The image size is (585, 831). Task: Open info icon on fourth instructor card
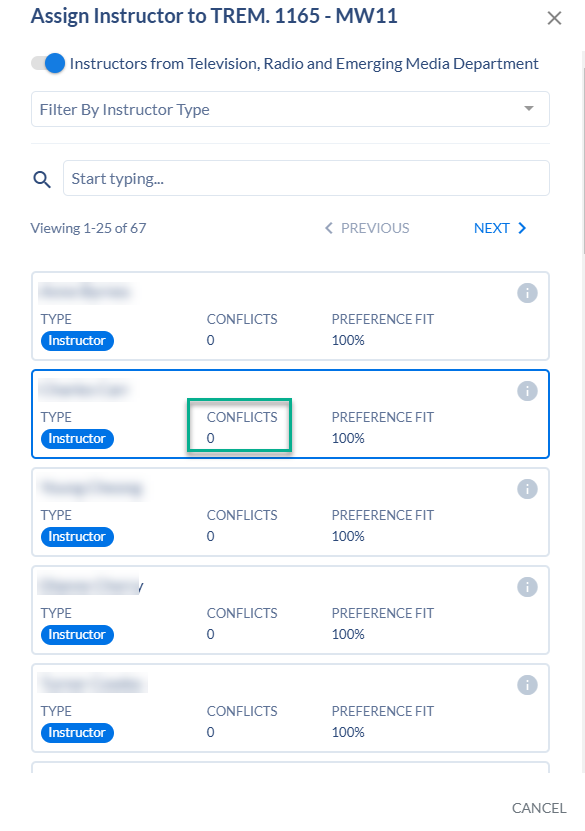point(527,587)
